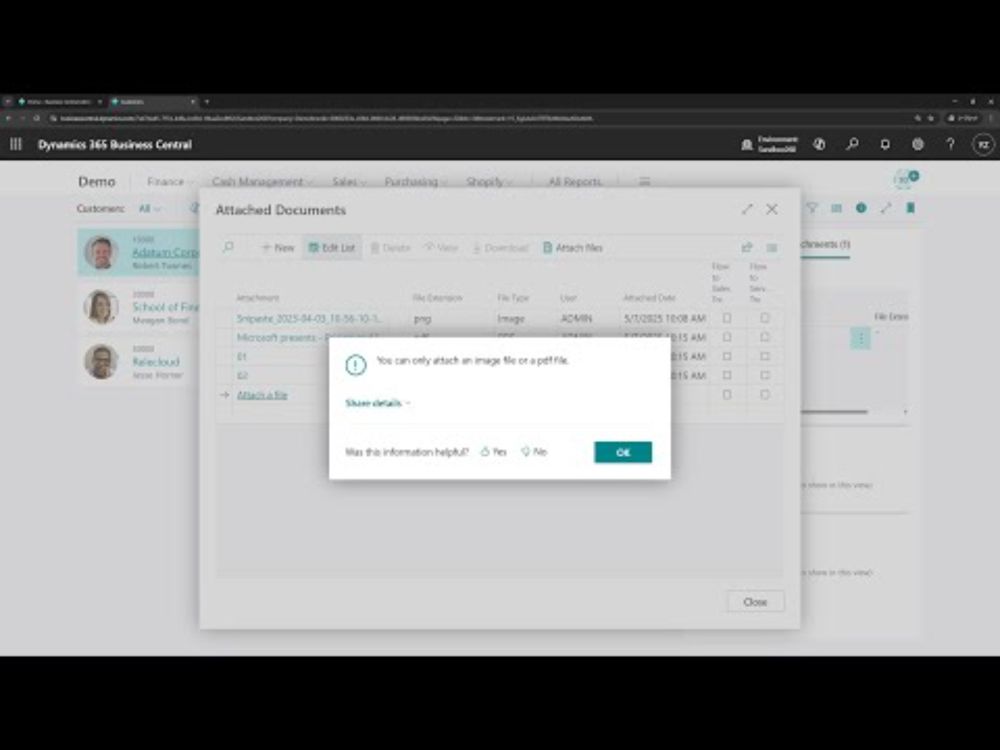
Task: Open the Snipaste attachment link
Action: [x=309, y=318]
